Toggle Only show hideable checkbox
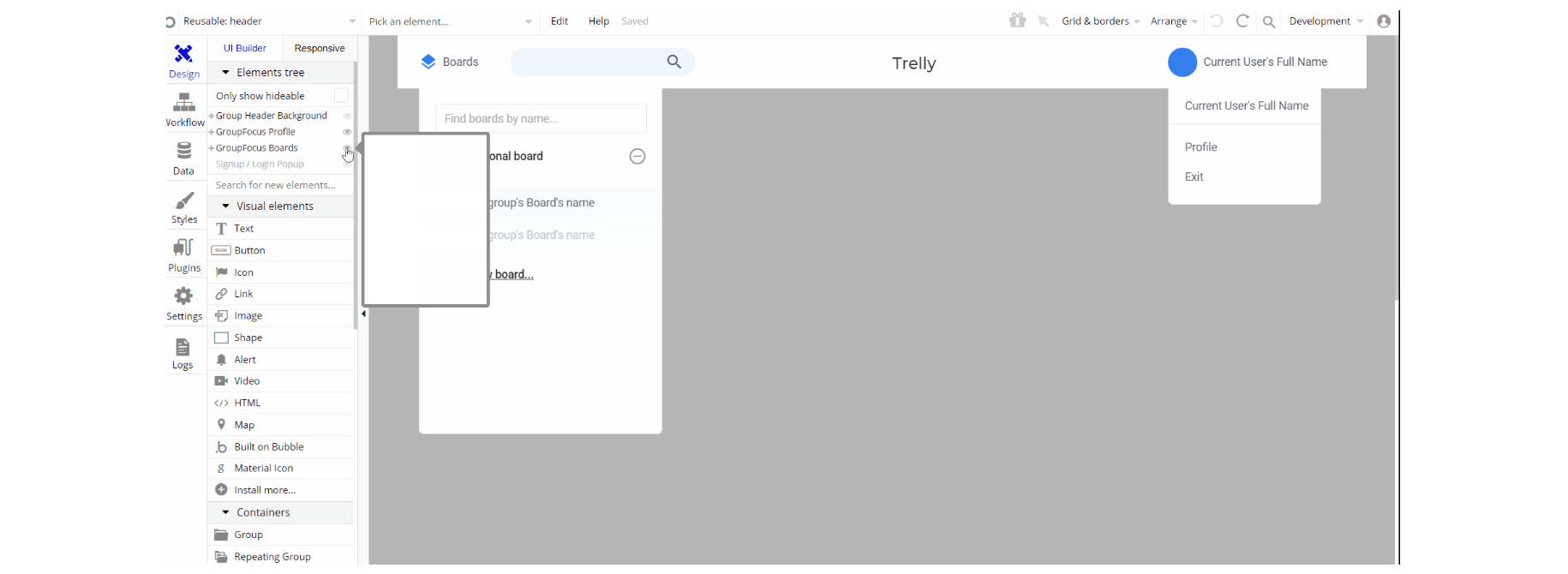The width and height of the screenshot is (1568, 574). 341,95
